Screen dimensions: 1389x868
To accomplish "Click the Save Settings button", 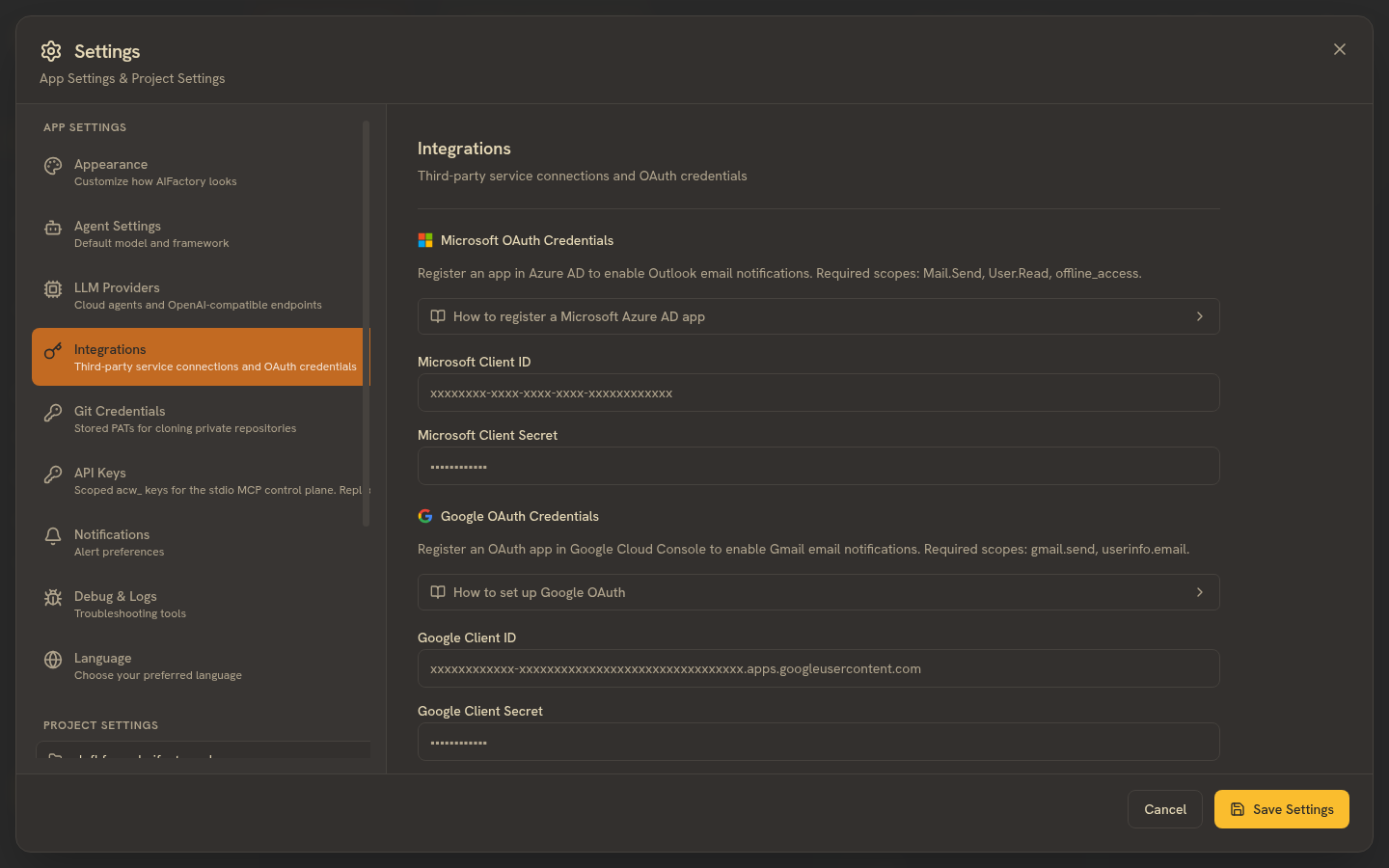I will [1282, 809].
